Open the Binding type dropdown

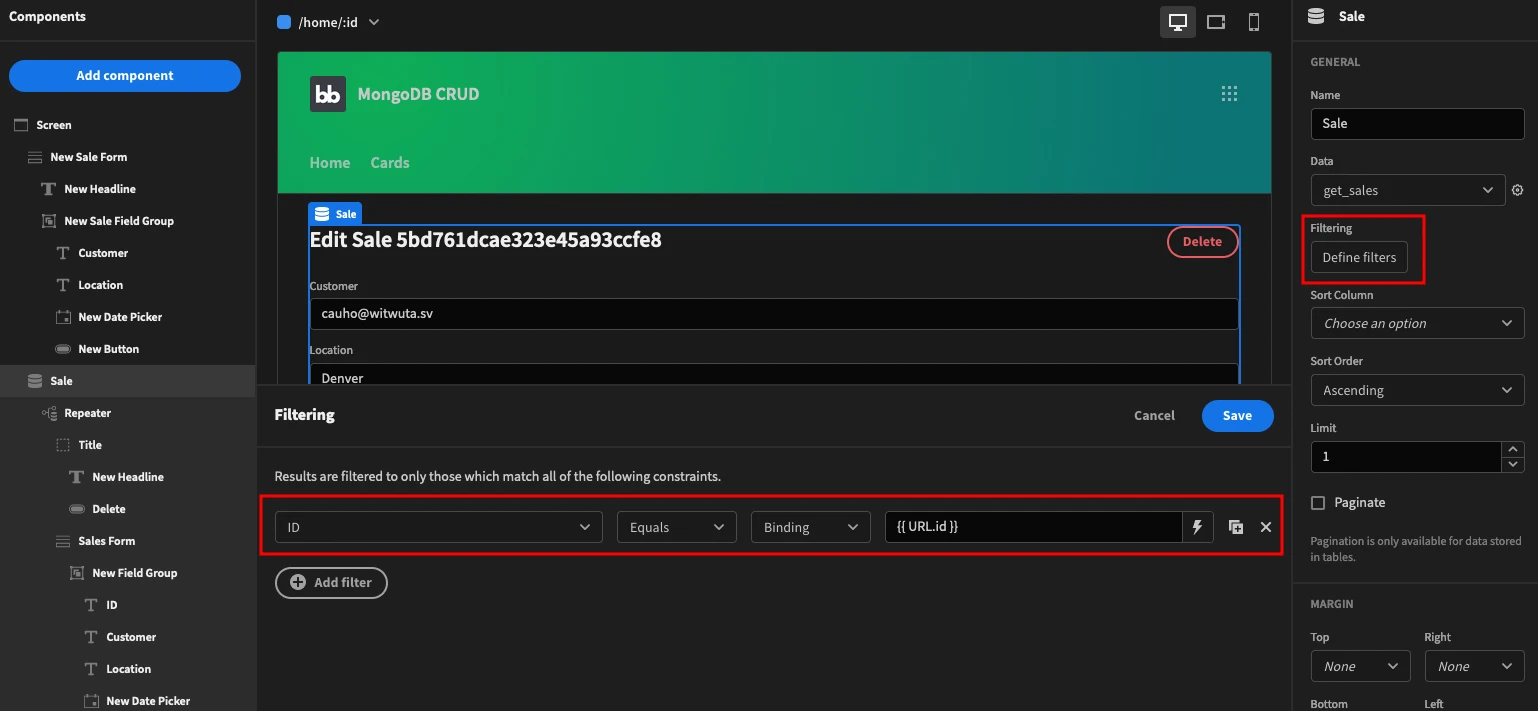pos(811,527)
